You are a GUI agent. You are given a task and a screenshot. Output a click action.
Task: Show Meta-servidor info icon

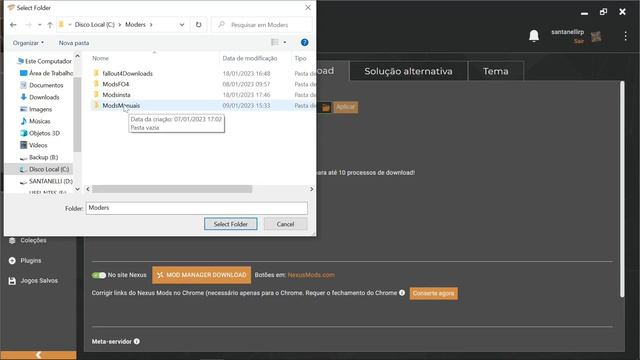[x=137, y=341]
